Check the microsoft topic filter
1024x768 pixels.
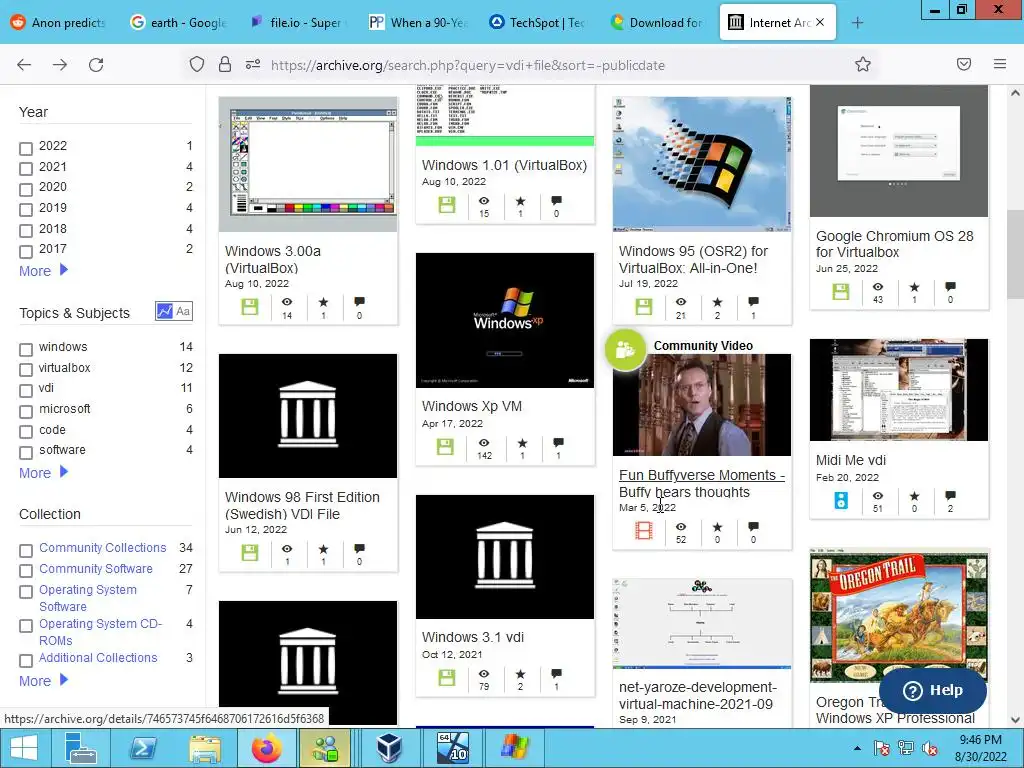tap(26, 411)
